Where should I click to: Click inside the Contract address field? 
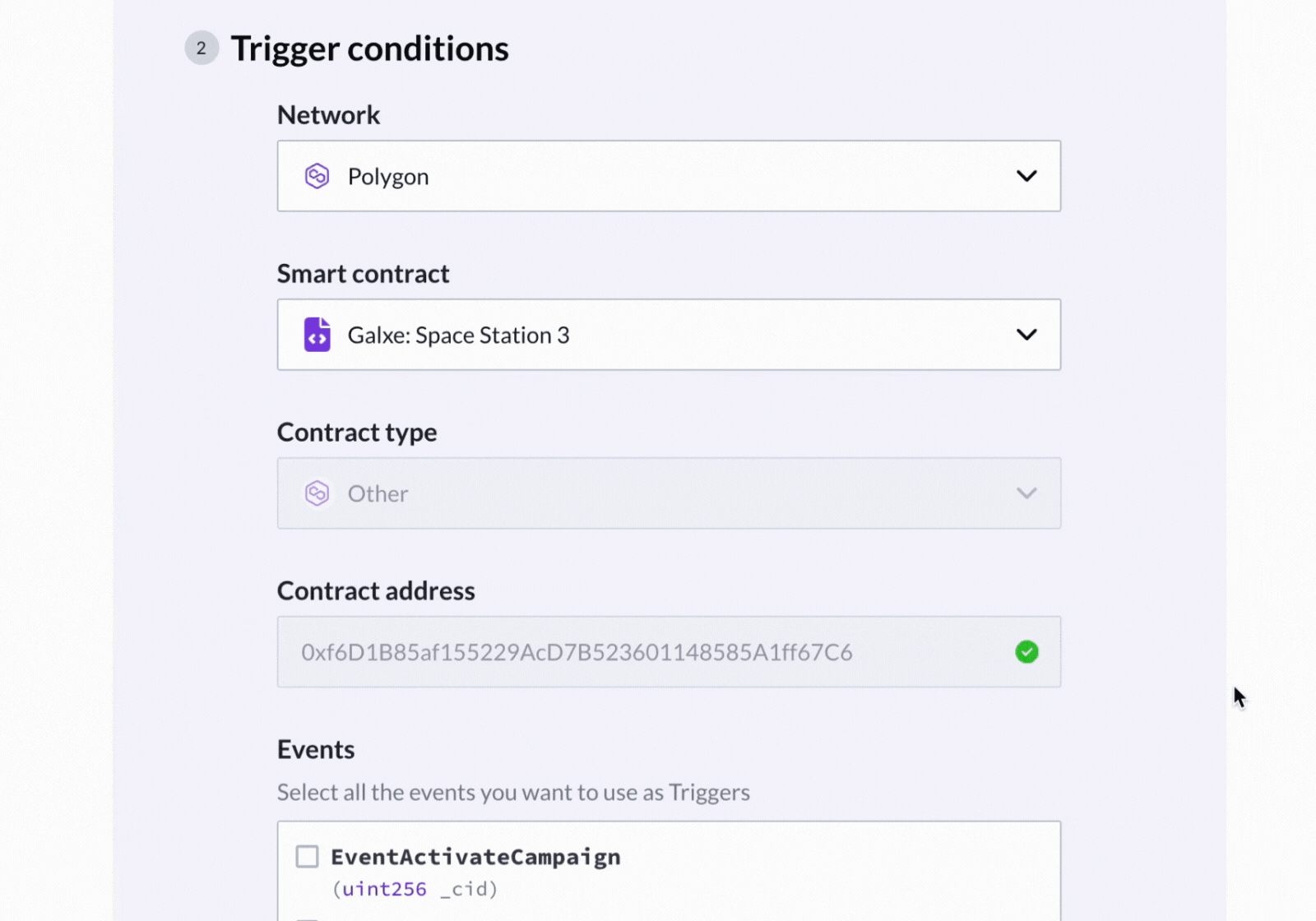point(576,652)
